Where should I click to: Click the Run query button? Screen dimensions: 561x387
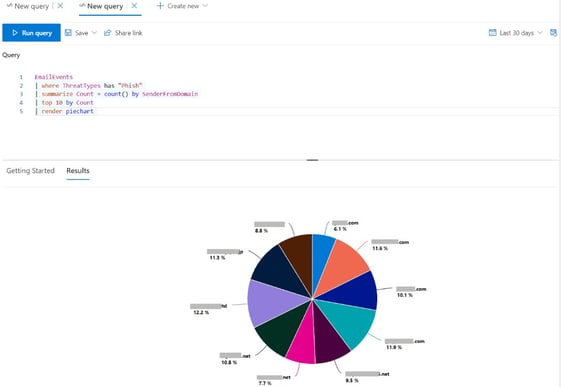(x=31, y=33)
